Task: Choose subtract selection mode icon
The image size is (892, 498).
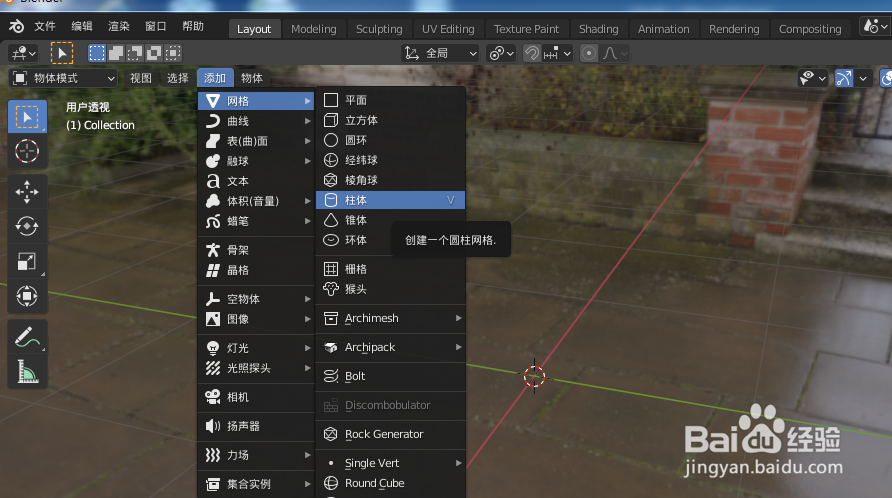Action: point(135,53)
